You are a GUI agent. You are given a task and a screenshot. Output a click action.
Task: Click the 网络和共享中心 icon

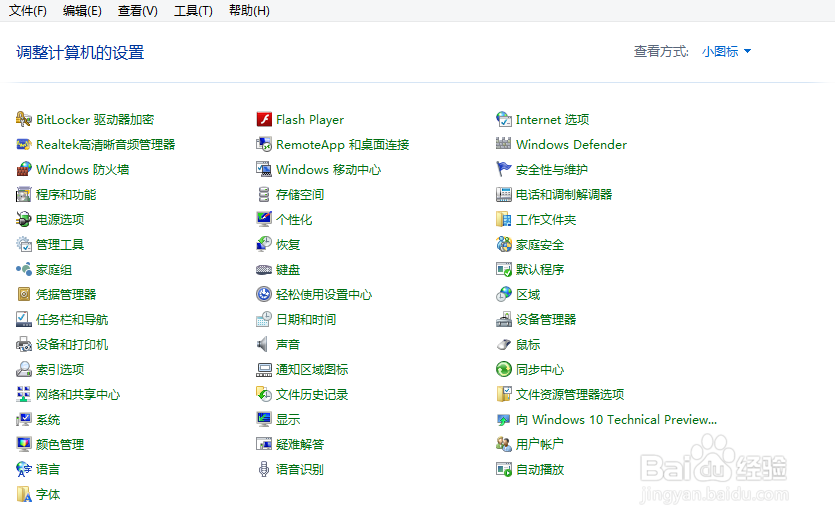click(23, 395)
